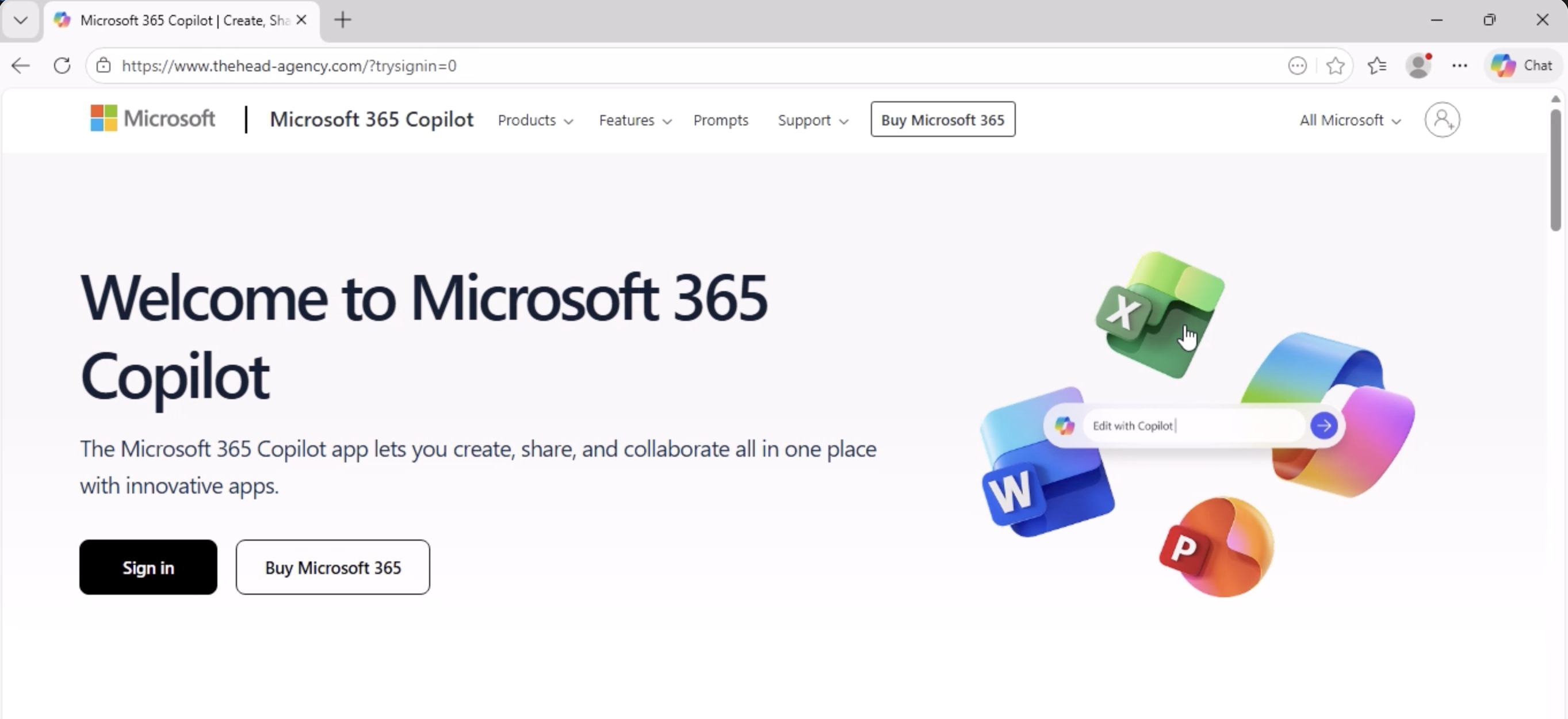The width and height of the screenshot is (1568, 719).
Task: Open a new browser tab
Action: (343, 20)
